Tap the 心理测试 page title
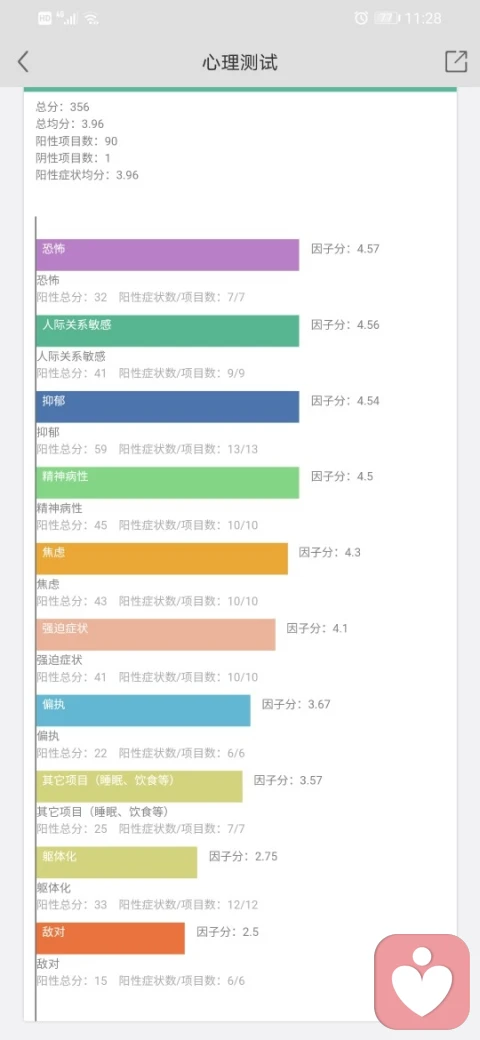The image size is (480, 1040). click(x=240, y=62)
